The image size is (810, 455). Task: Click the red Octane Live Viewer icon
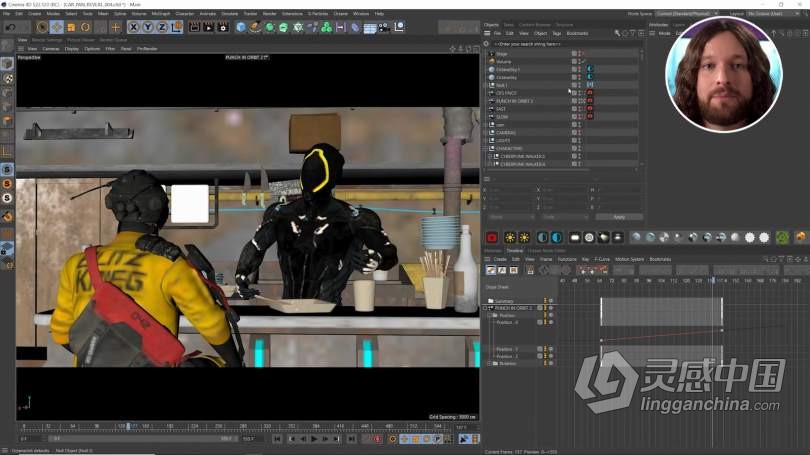(492, 237)
